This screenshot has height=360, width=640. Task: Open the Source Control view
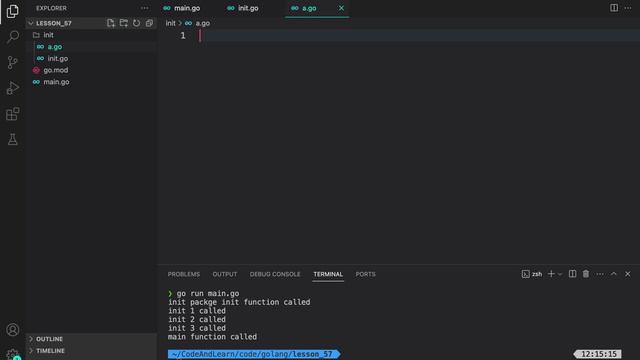click(13, 62)
